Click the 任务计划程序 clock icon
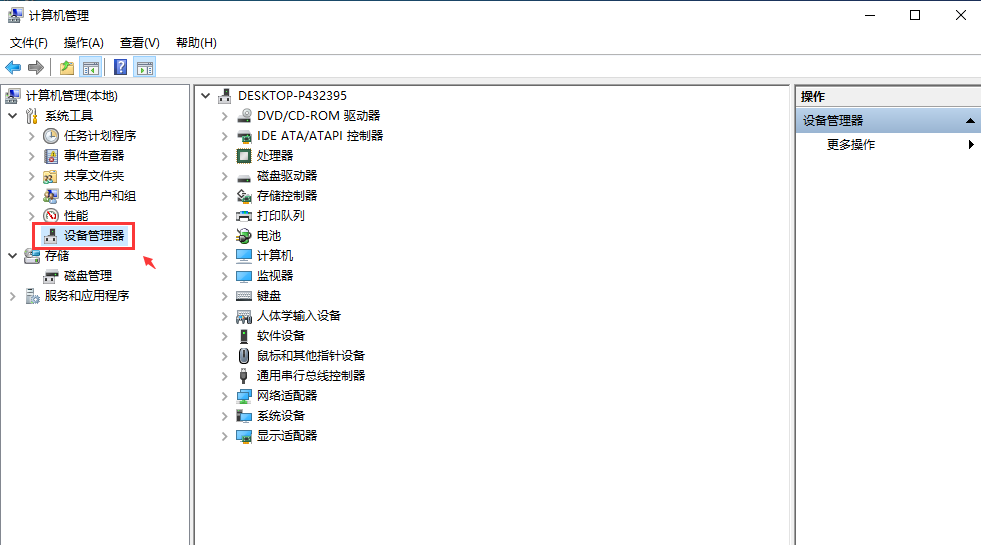Screen dimensions: 981x545 tap(51, 136)
